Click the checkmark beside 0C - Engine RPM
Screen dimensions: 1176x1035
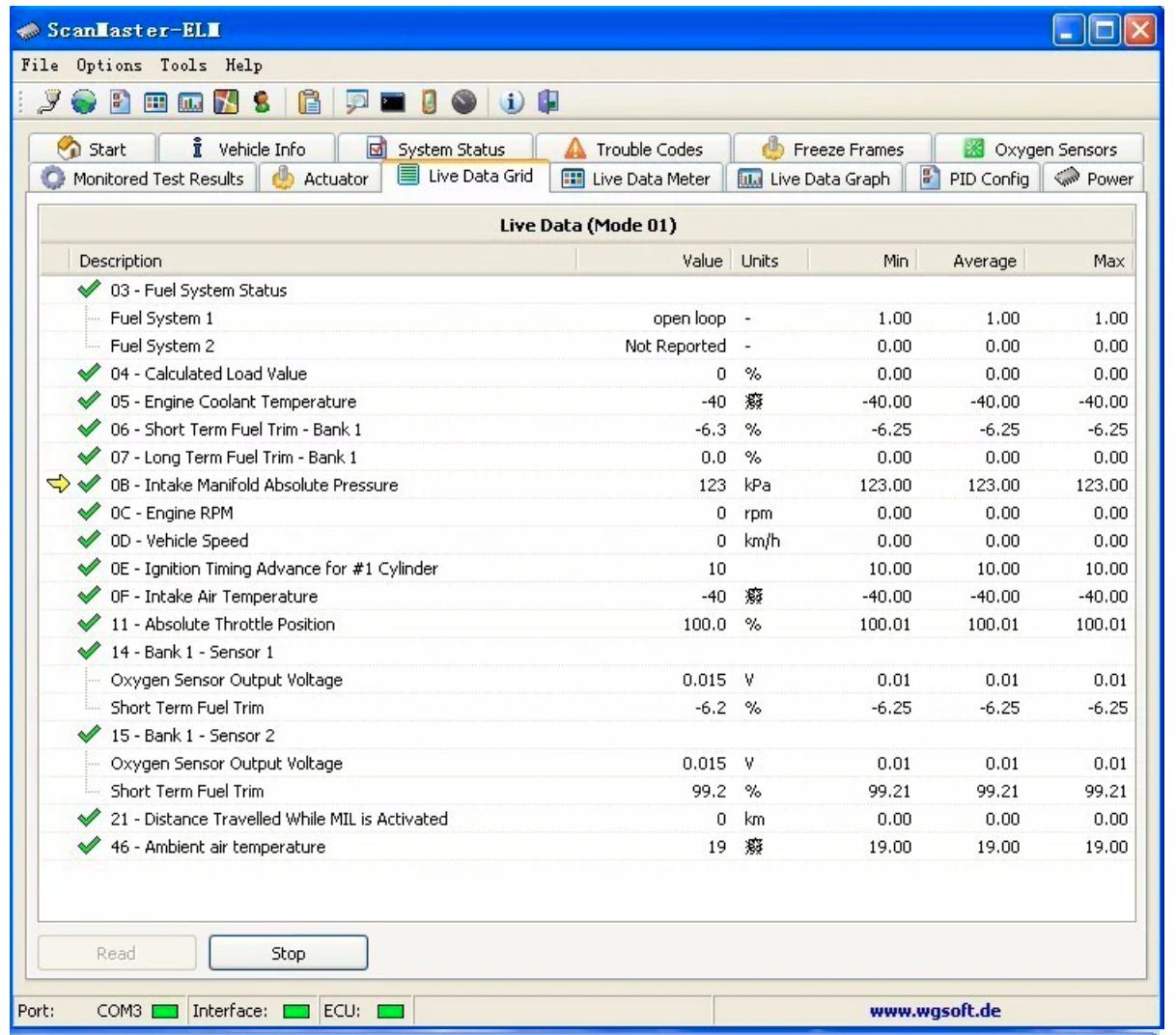(89, 512)
